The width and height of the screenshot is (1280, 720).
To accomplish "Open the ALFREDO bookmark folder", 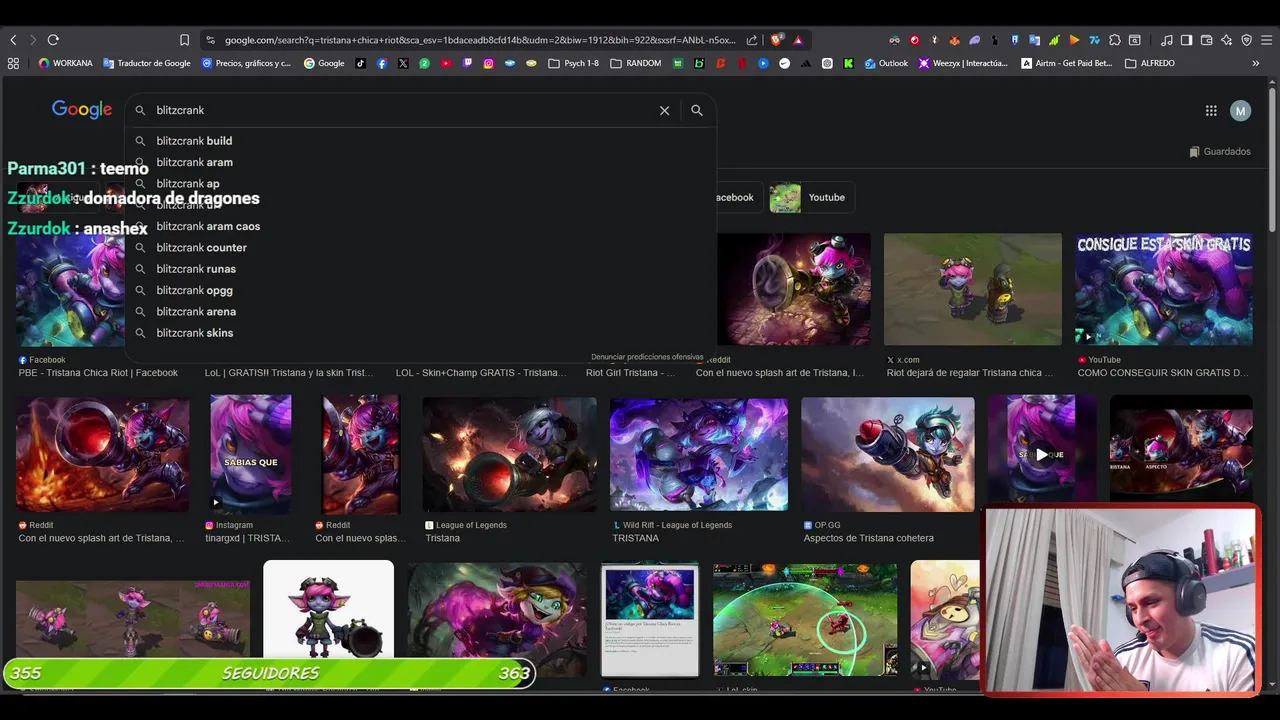I will [x=1150, y=63].
